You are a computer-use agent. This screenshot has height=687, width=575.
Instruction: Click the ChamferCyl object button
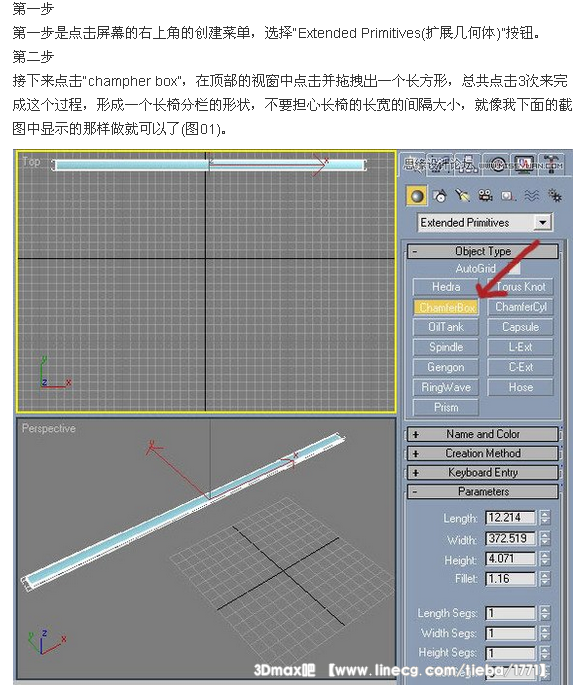click(521, 307)
